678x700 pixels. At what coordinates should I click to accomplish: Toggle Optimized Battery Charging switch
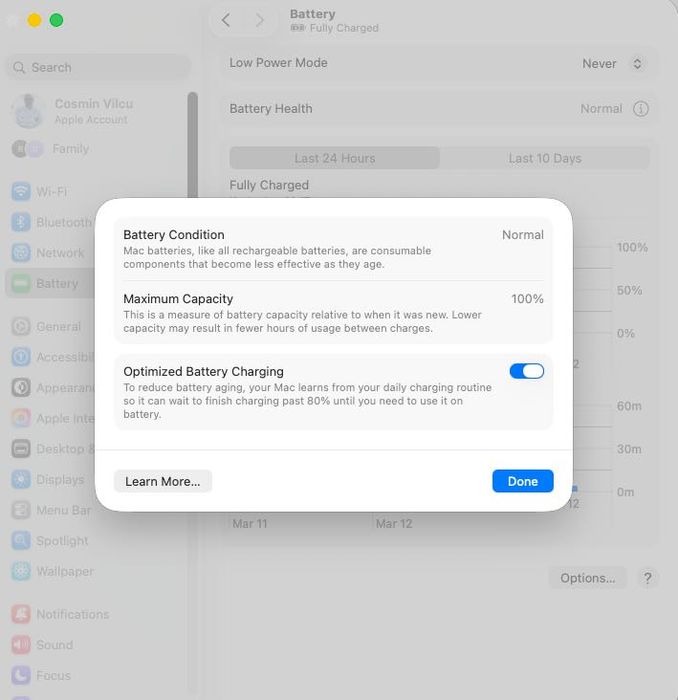tap(527, 371)
